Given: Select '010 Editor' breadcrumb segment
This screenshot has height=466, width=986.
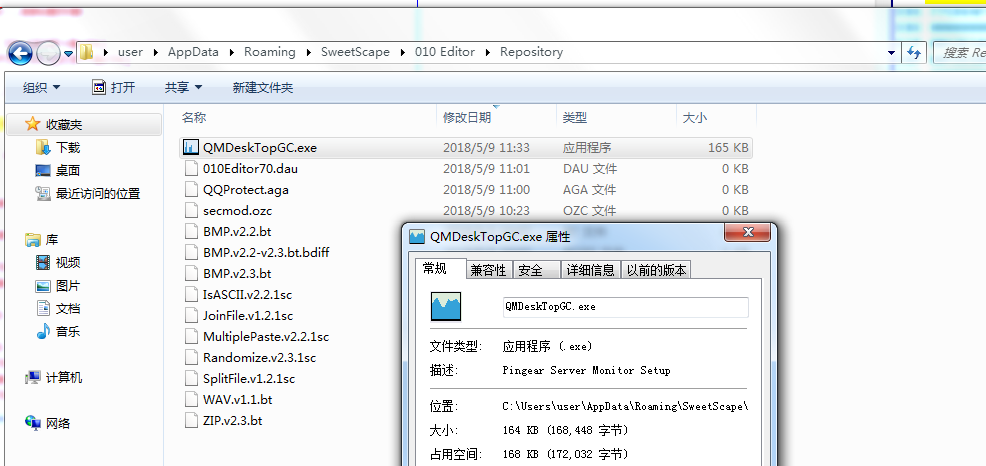Looking at the screenshot, I should coord(445,52).
